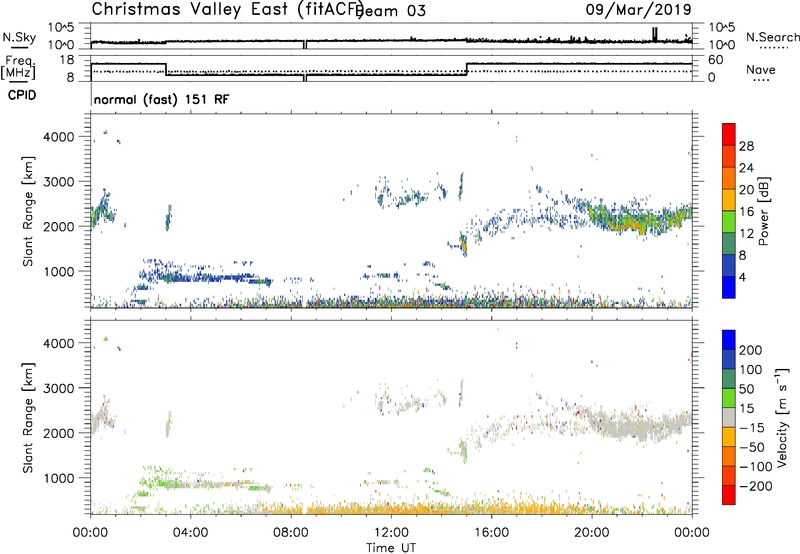The height and width of the screenshot is (554, 800).
Task: Click the '18' tick of frequency panel
Action: (67, 60)
